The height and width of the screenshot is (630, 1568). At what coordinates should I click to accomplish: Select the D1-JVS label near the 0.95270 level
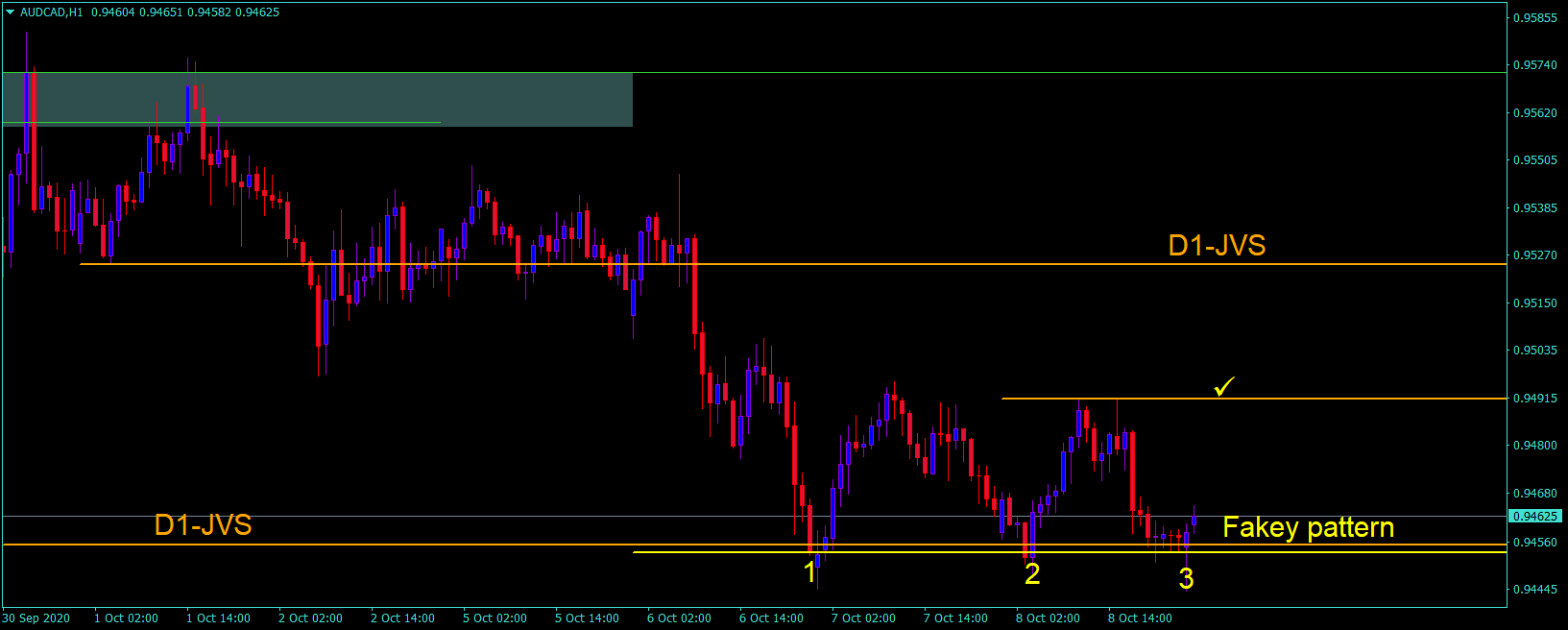[x=1217, y=245]
